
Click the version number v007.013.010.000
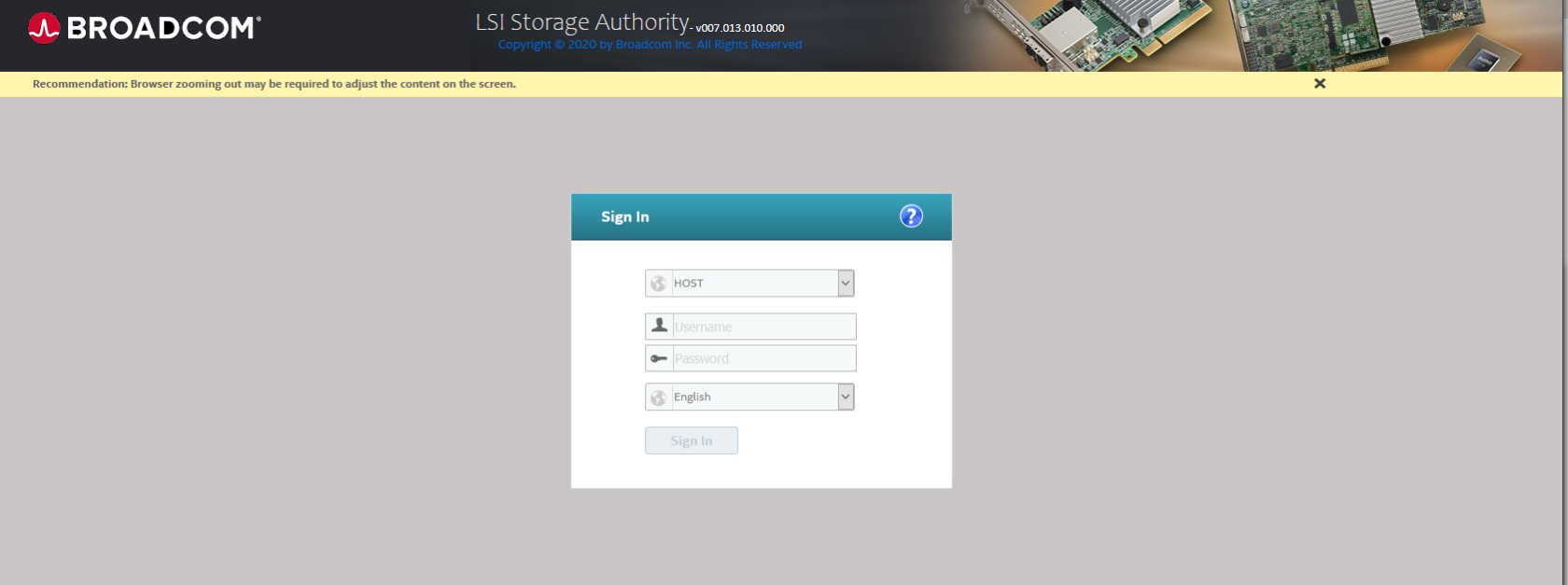tap(740, 28)
